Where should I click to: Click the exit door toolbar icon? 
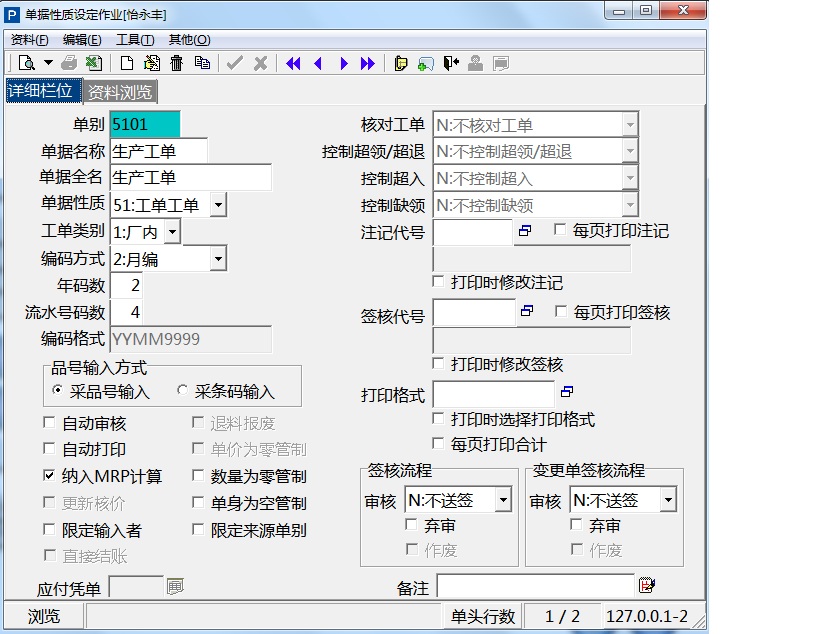[x=451, y=63]
